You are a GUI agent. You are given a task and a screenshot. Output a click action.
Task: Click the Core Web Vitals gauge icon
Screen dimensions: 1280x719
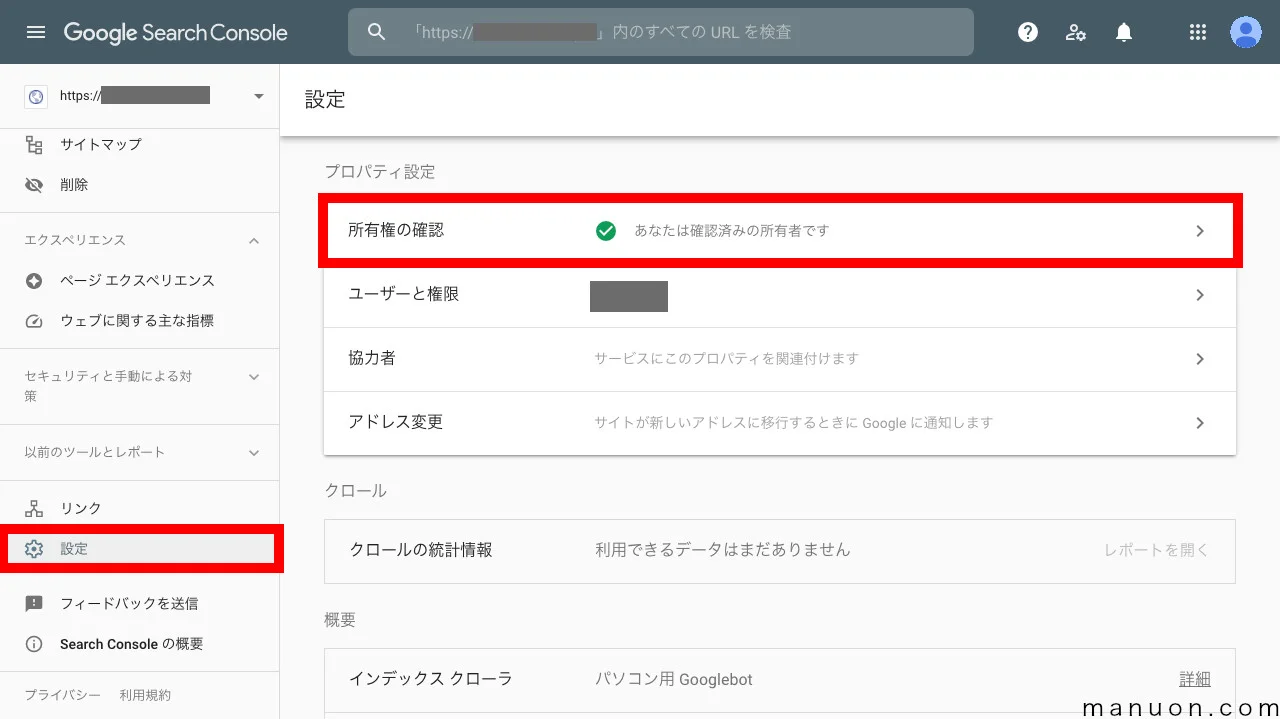point(34,321)
